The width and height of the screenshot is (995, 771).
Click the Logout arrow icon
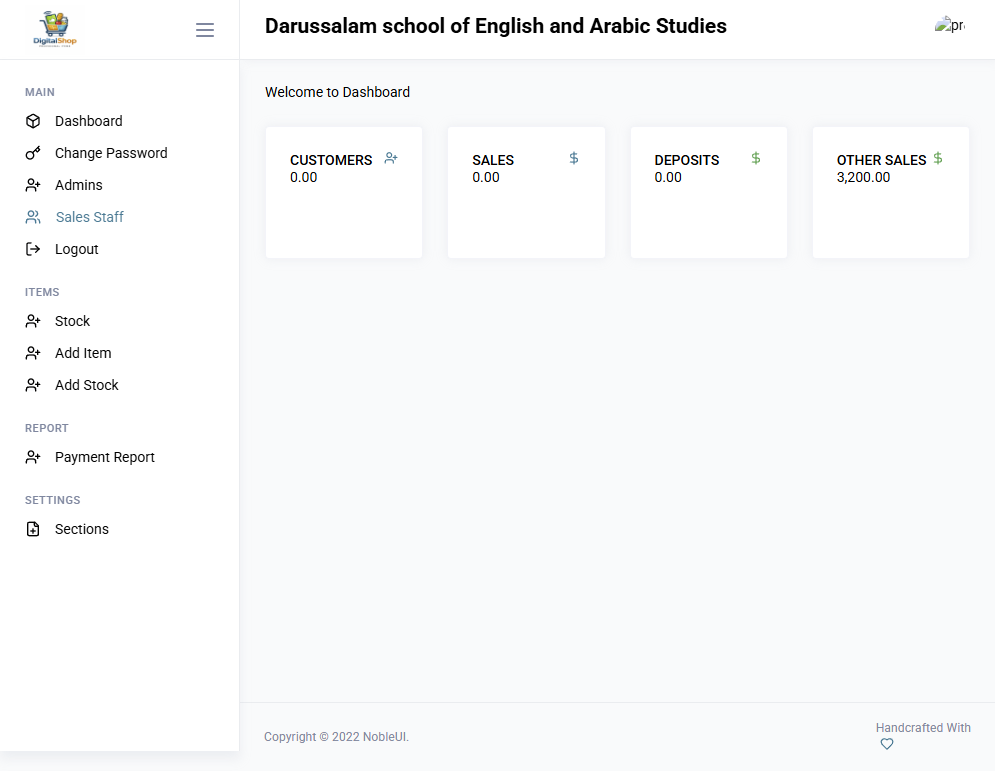(33, 249)
